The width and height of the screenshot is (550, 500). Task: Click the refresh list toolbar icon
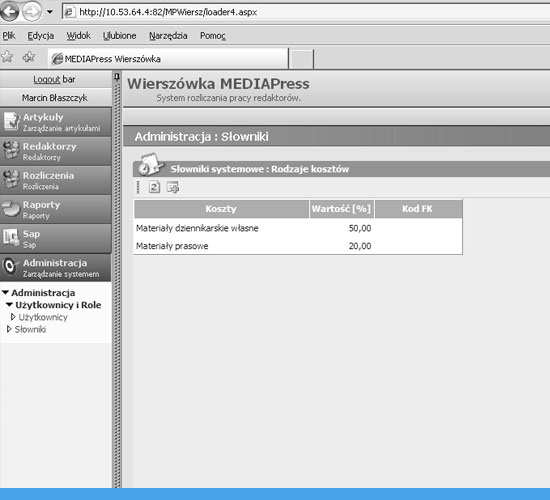pos(154,187)
